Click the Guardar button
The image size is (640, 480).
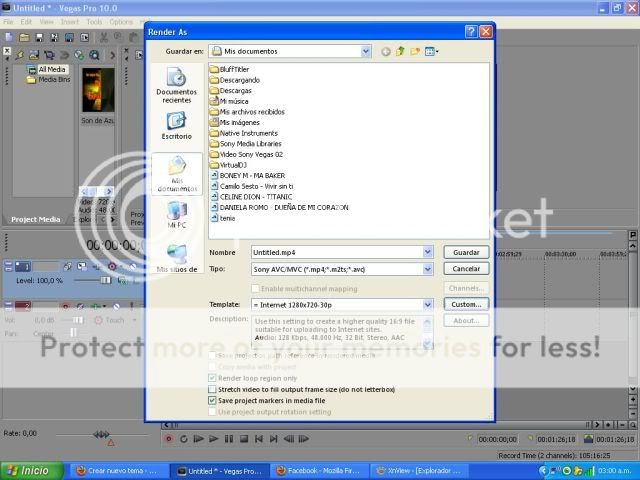pyautogui.click(x=466, y=252)
